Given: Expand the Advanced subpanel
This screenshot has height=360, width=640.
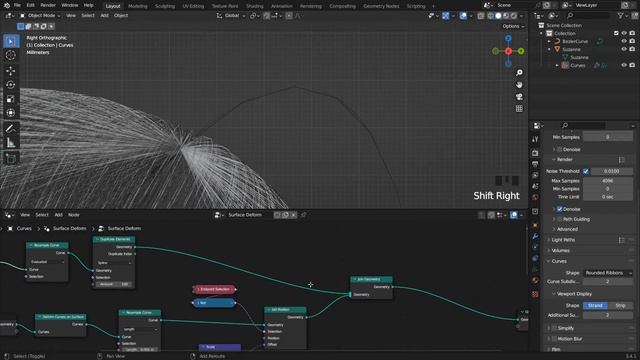Looking at the screenshot, I should click(567, 229).
